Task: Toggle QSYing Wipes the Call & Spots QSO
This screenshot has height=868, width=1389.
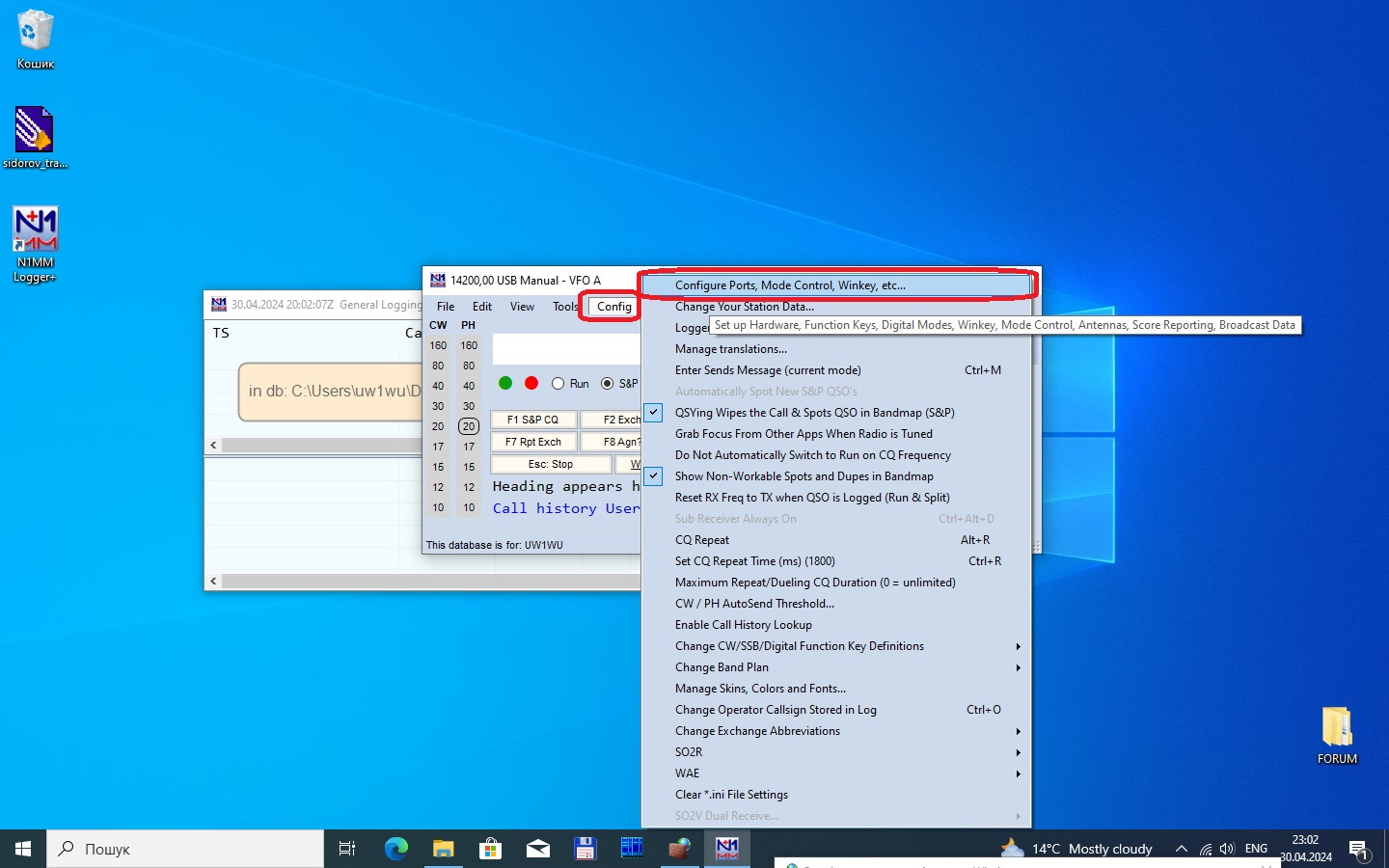Action: 836,413
